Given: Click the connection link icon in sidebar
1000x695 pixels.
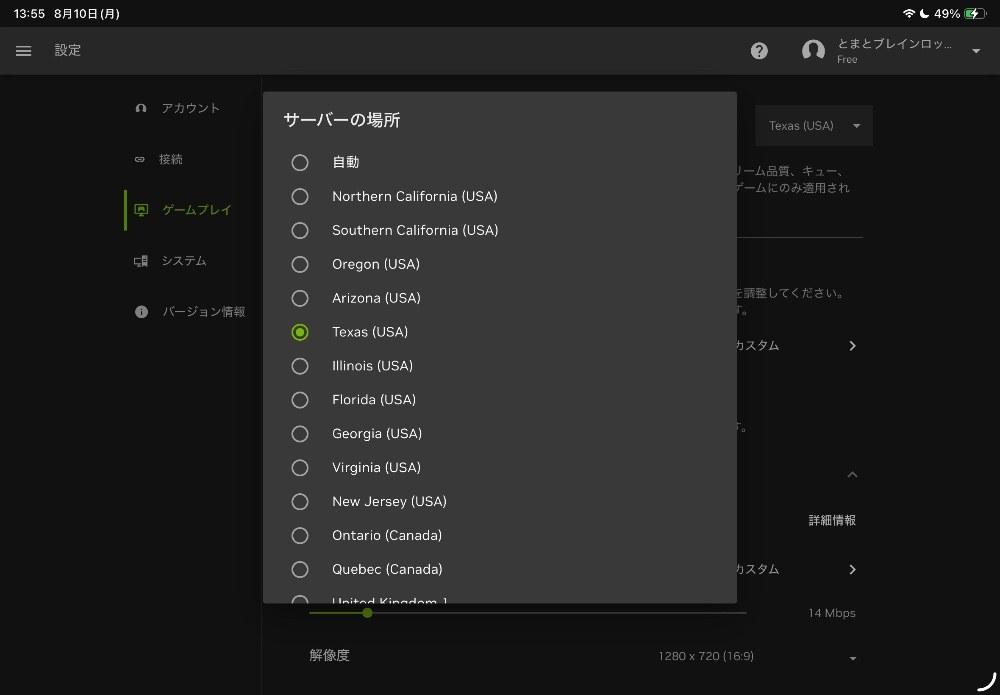Looking at the screenshot, I should 140,159.
